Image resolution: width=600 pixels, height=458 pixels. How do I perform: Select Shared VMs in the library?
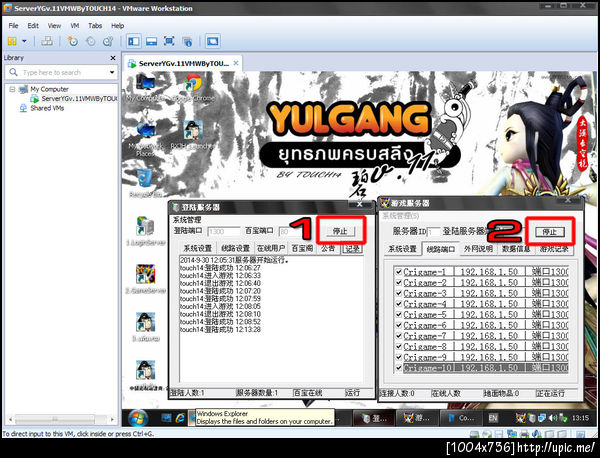[47, 108]
